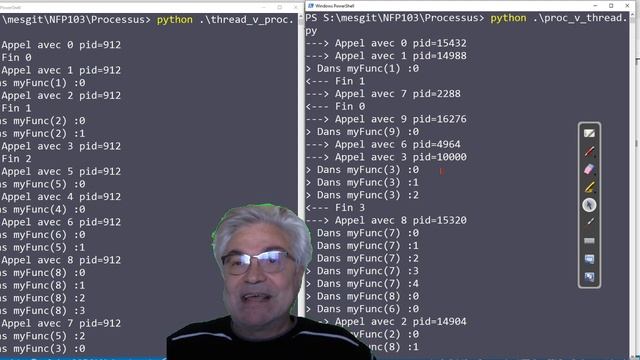Image resolution: width=640 pixels, height=360 pixels.
Task: Click 'Appel avec 0 pid=912' in left window
Action: click(x=61, y=45)
